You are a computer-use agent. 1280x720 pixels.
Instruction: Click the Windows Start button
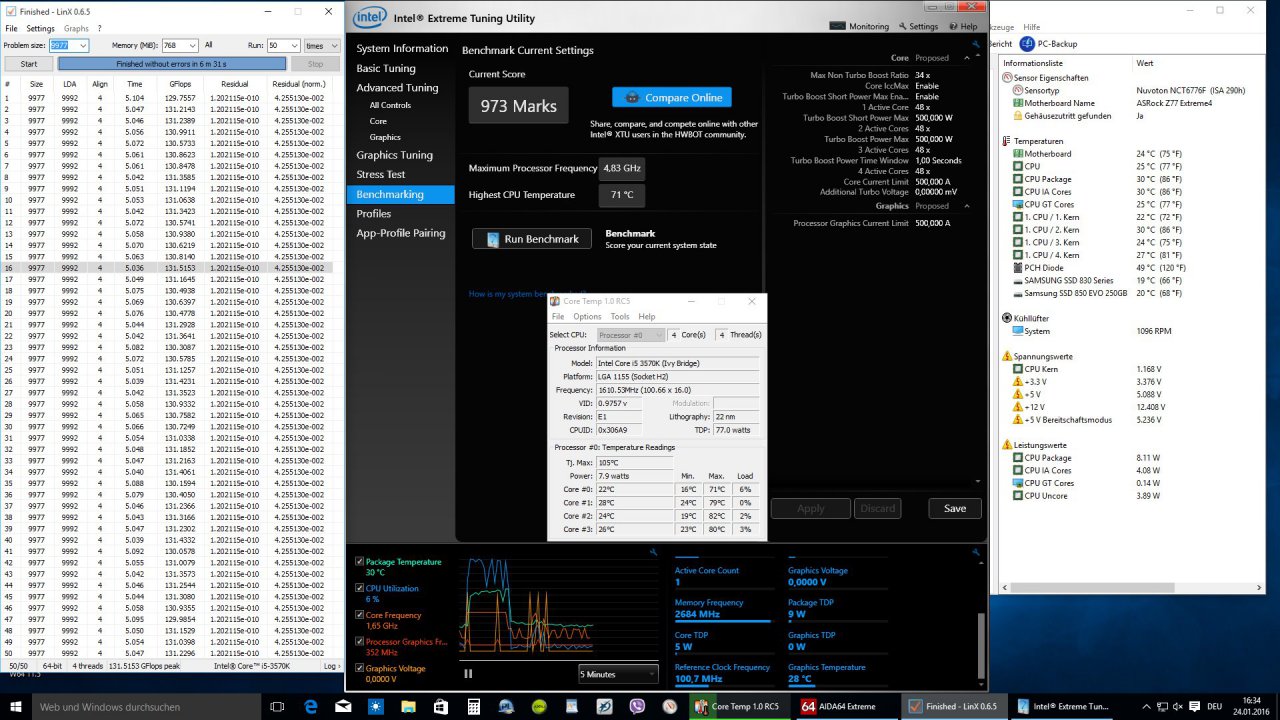click(14, 706)
